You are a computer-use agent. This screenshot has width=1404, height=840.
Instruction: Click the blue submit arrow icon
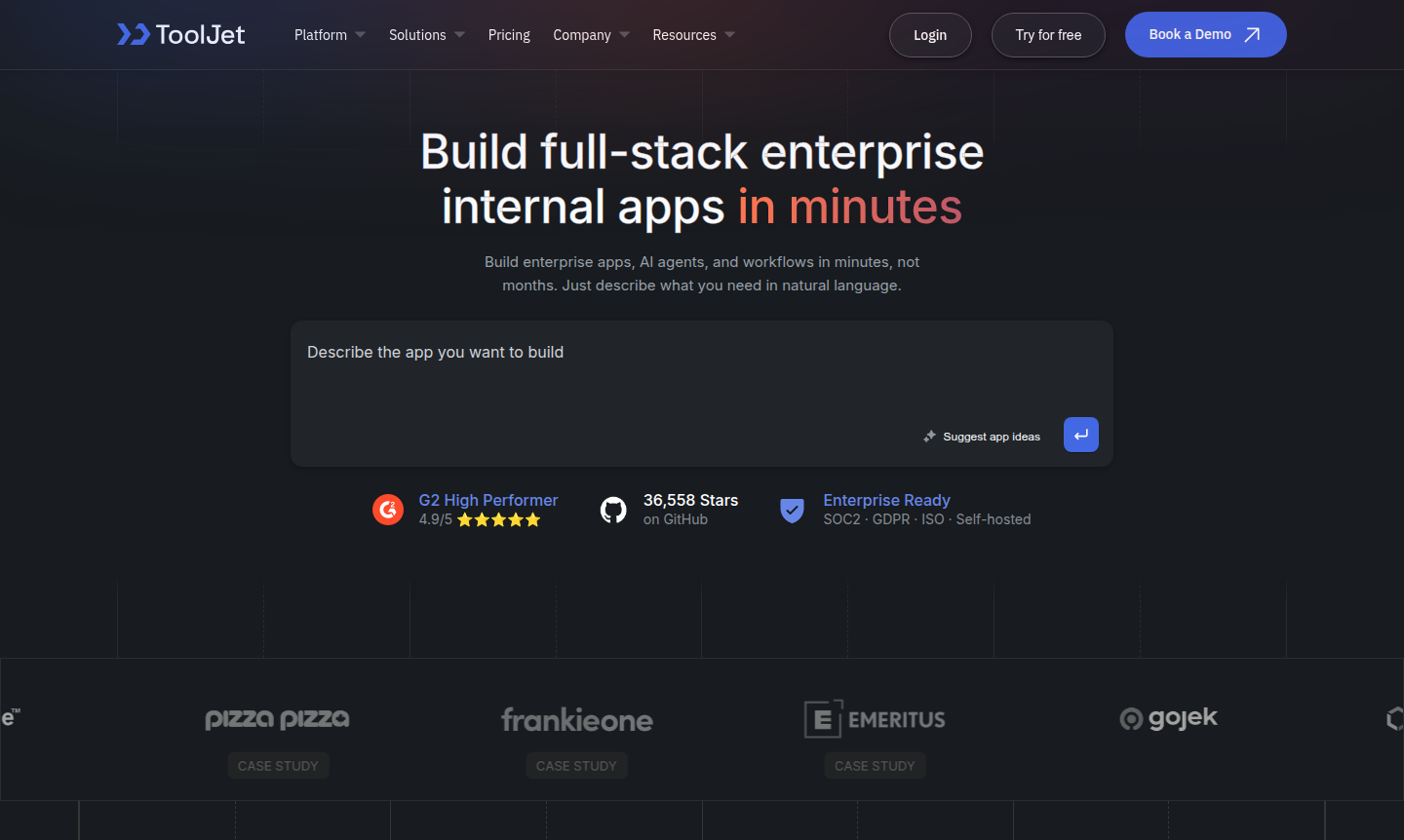1080,435
